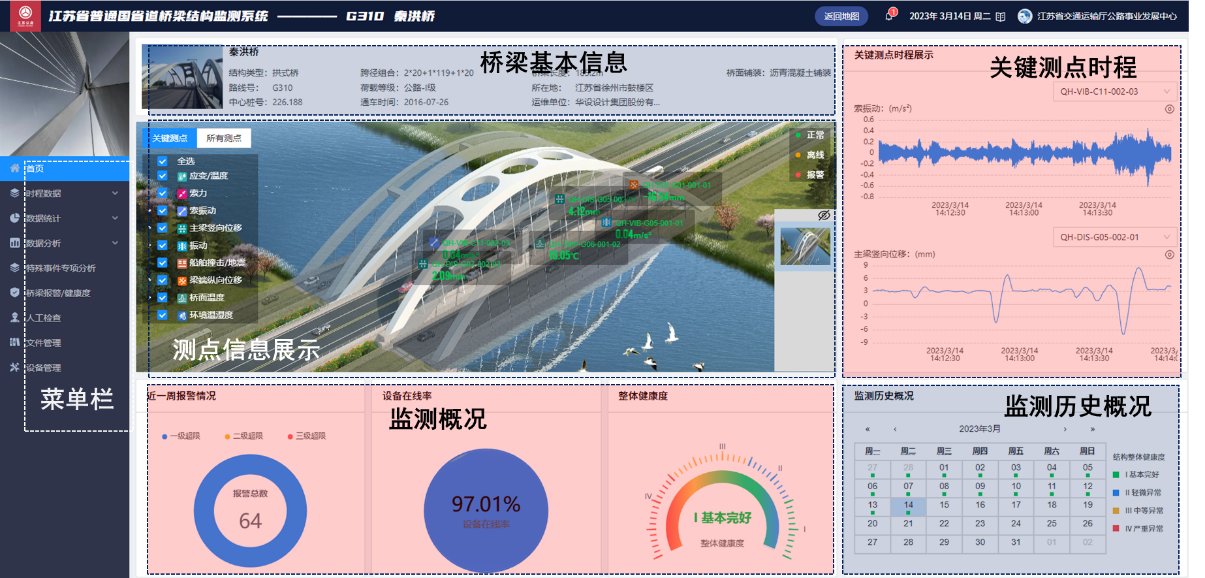Open the 桥梁报警/健康度 menu item
The width and height of the screenshot is (1205, 578).
64,293
